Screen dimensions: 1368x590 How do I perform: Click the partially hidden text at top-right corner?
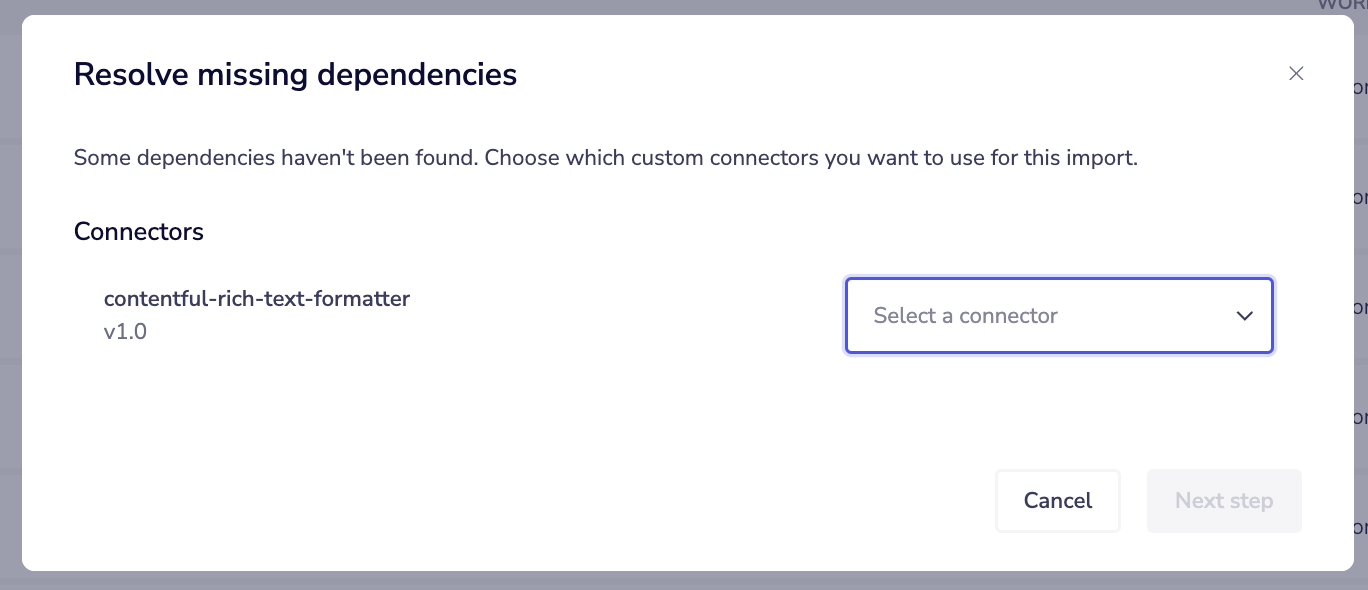(1342, 5)
